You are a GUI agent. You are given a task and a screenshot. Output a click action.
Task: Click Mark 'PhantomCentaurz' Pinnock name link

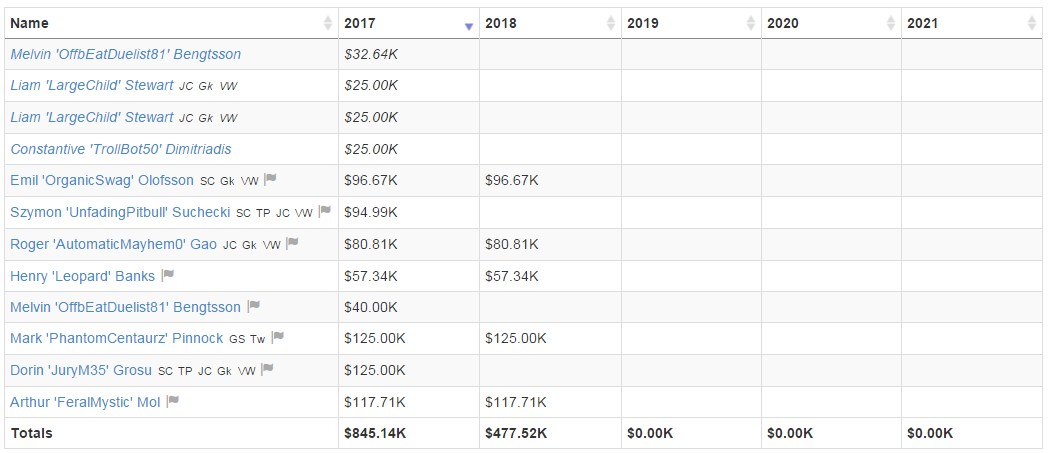117,338
